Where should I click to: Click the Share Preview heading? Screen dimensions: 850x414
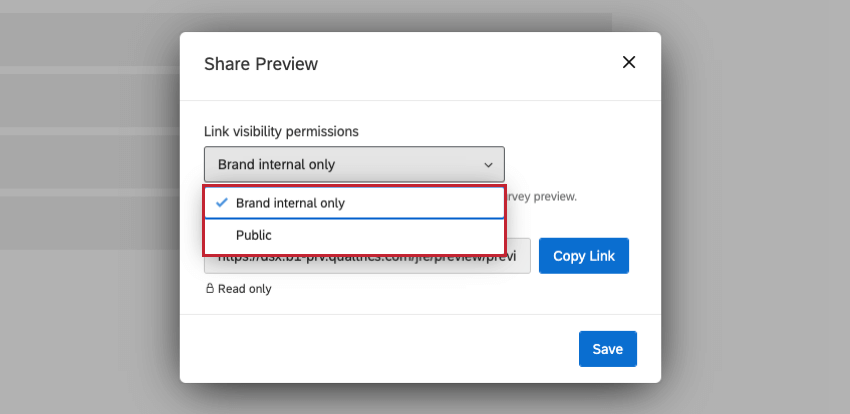(261, 64)
